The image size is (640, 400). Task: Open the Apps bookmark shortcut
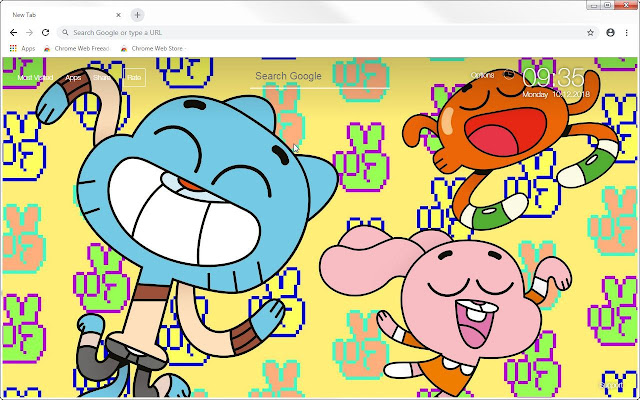pos(22,48)
